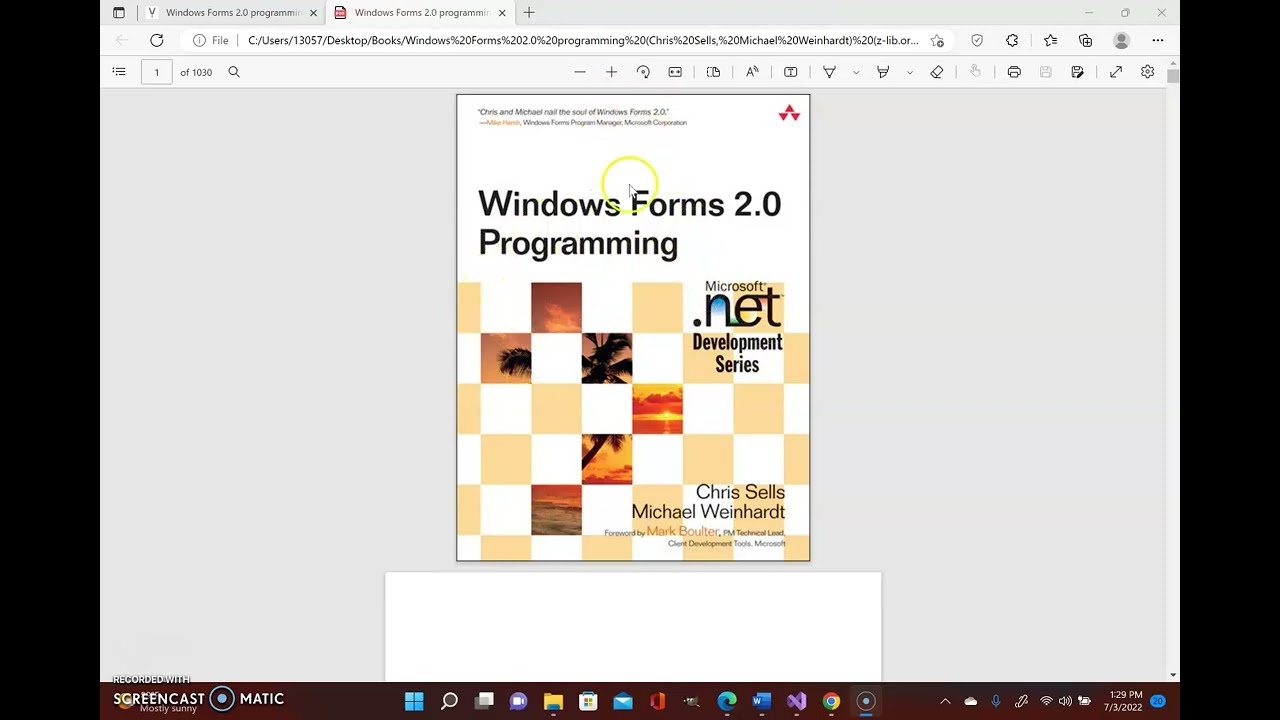Select the Draw pen tool

[829, 72]
